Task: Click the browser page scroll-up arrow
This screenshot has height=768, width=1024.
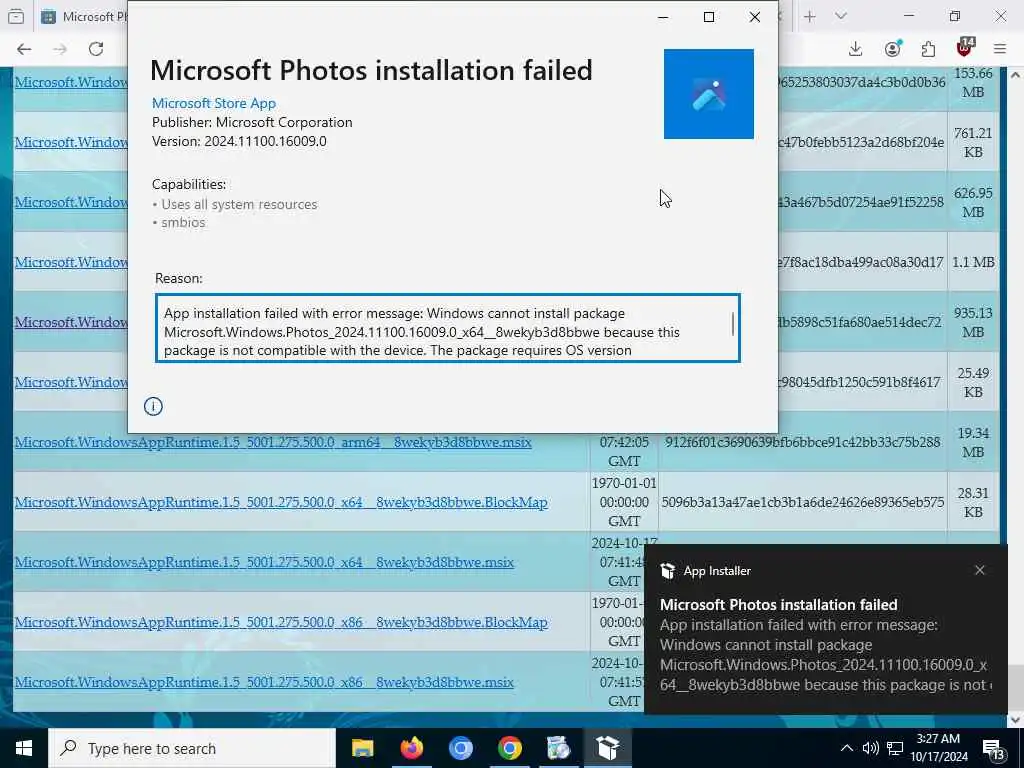Action: [1015, 75]
